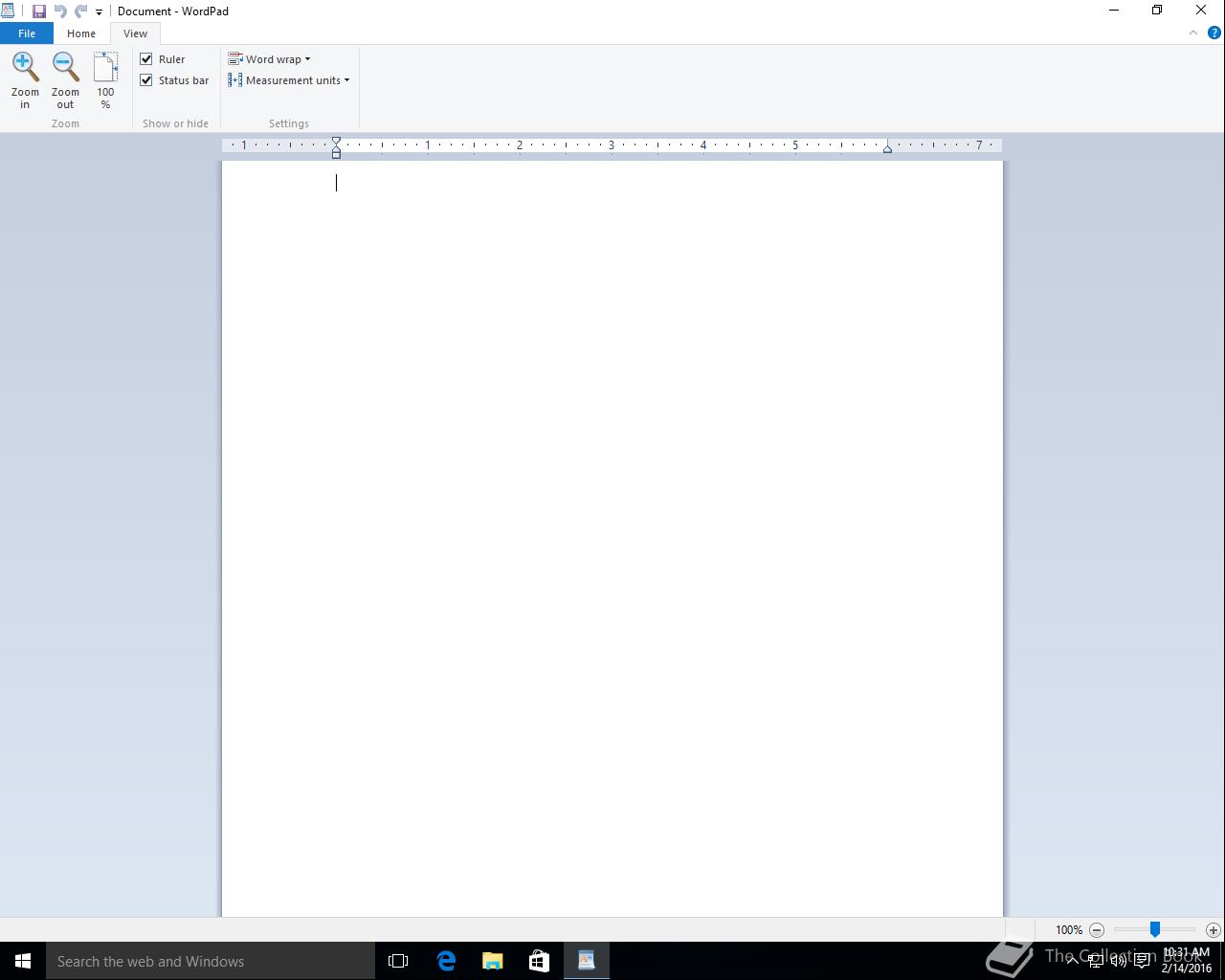Click the ruler at the 3 inch mark
Screen dimensions: 1225x980
[612, 145]
